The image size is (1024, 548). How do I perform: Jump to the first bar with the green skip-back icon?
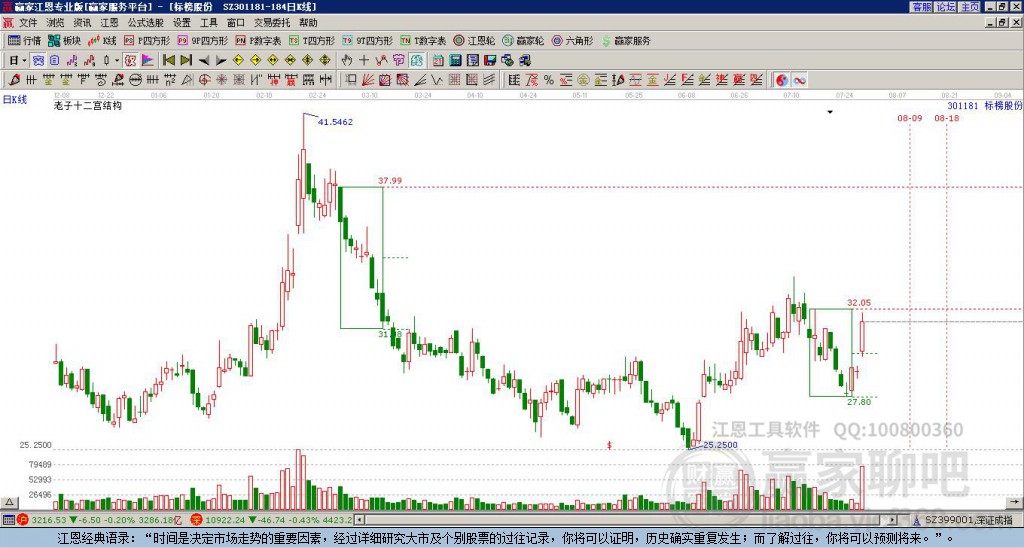tap(168, 61)
